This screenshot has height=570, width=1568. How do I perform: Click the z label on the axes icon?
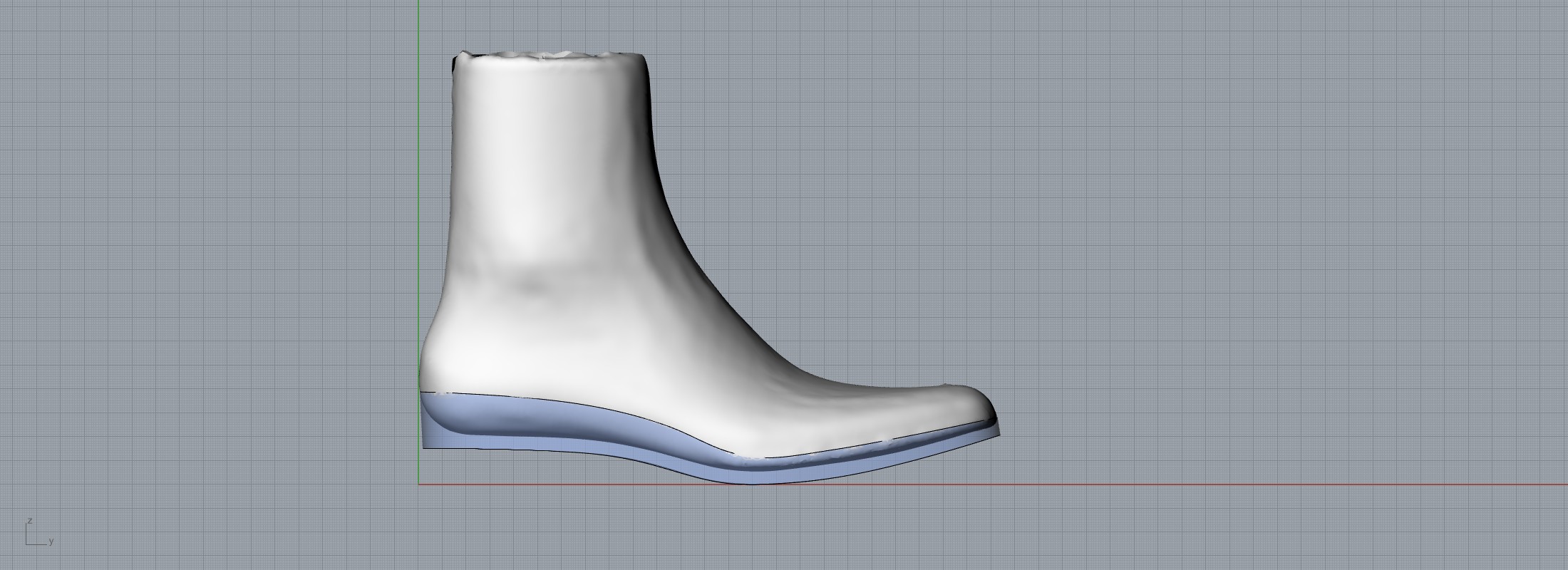pyautogui.click(x=29, y=521)
